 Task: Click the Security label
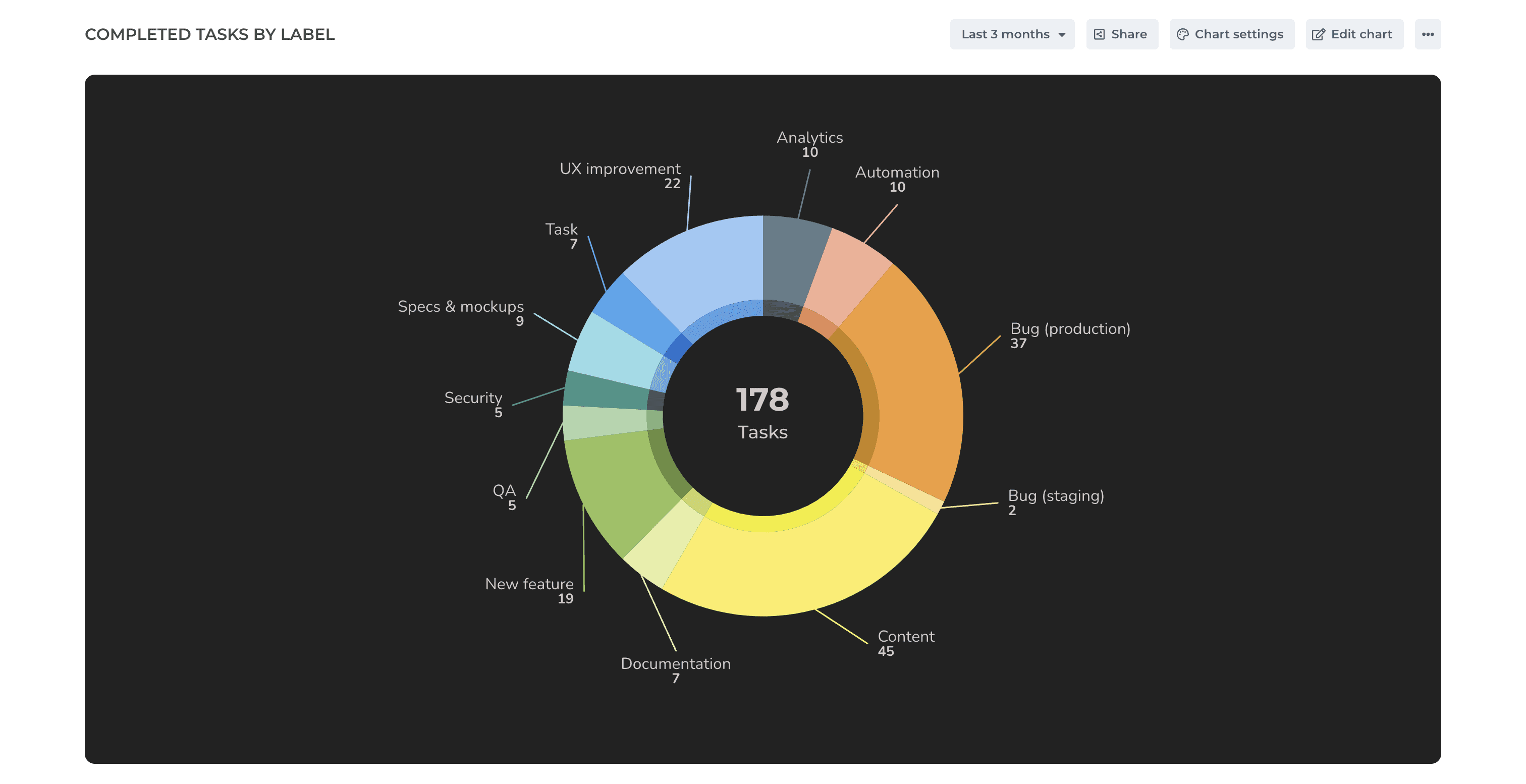[x=473, y=398]
